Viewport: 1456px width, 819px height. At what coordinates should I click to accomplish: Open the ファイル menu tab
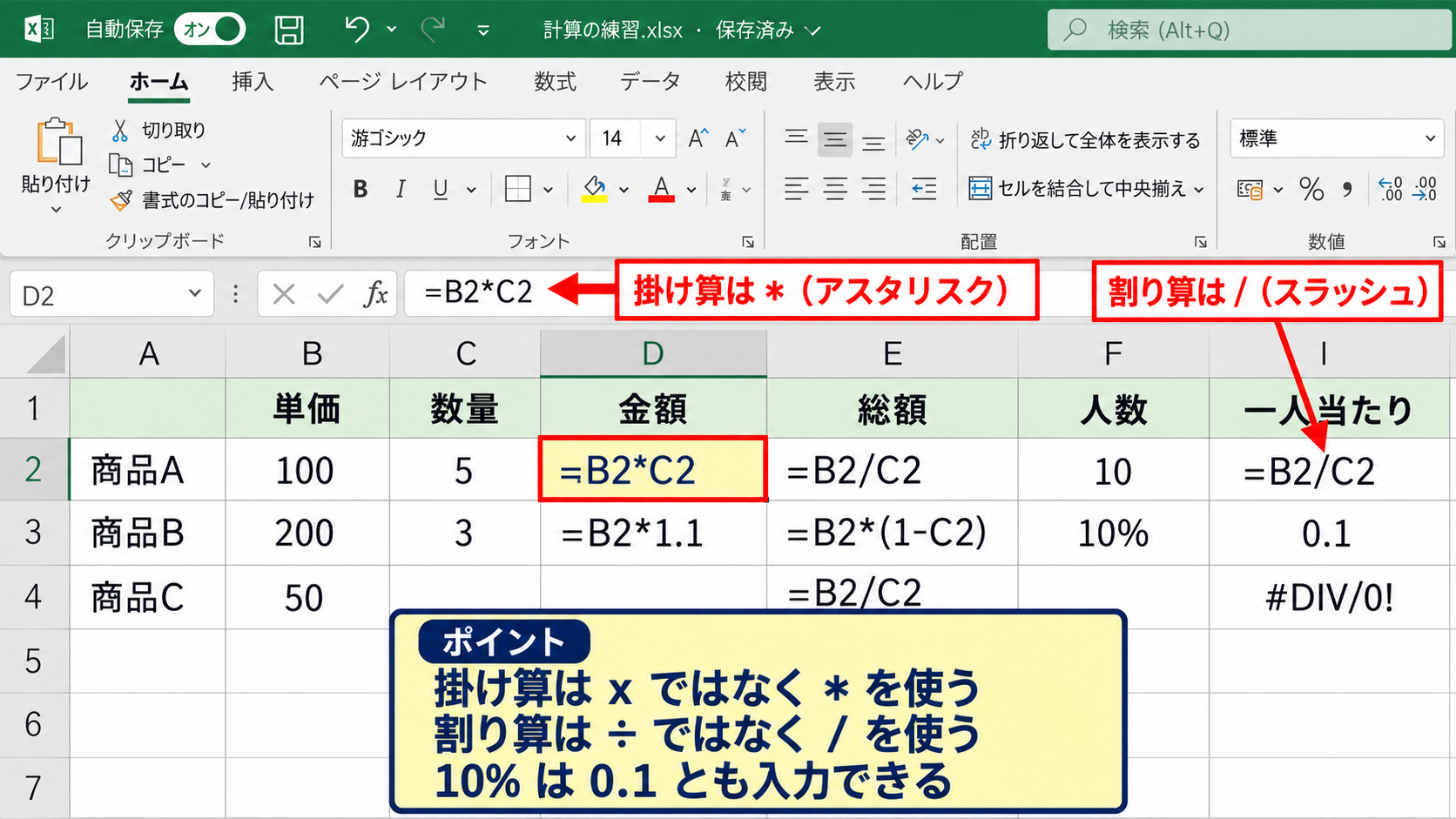pos(52,82)
